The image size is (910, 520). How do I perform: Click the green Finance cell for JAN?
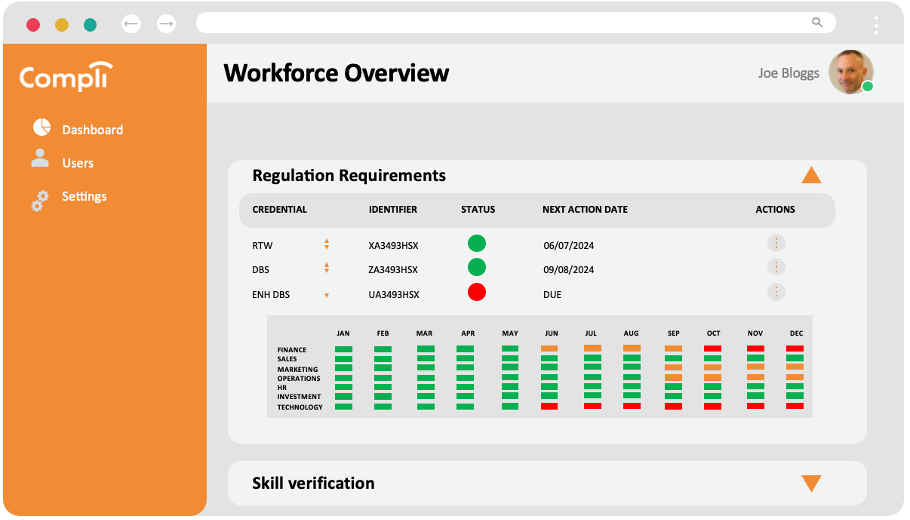click(344, 349)
